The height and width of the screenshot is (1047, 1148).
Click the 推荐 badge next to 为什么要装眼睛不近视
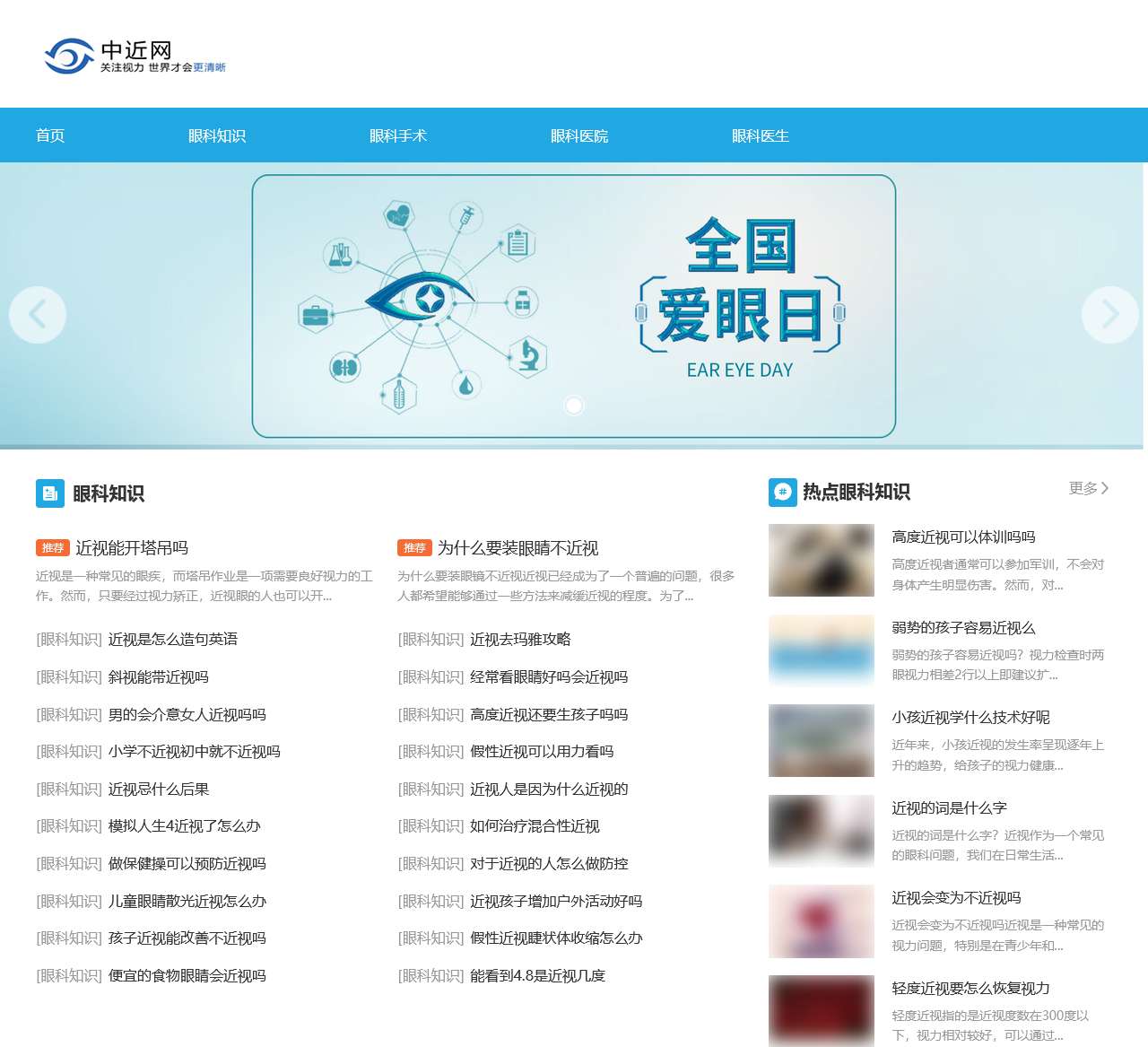point(414,547)
